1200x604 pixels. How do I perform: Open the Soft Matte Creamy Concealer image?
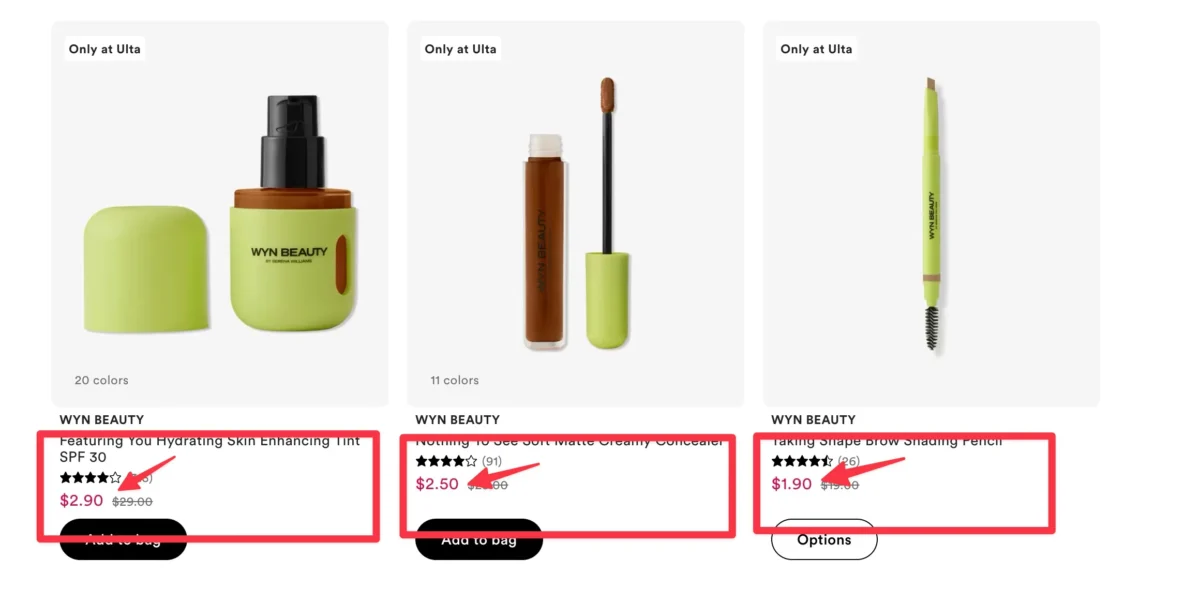[576, 213]
